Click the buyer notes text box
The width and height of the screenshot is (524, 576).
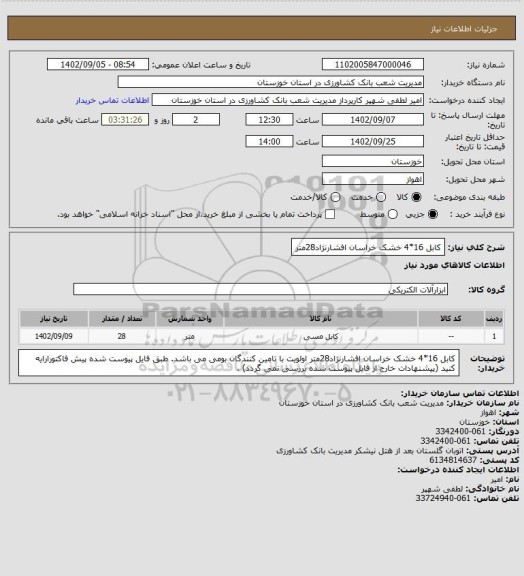point(239,363)
